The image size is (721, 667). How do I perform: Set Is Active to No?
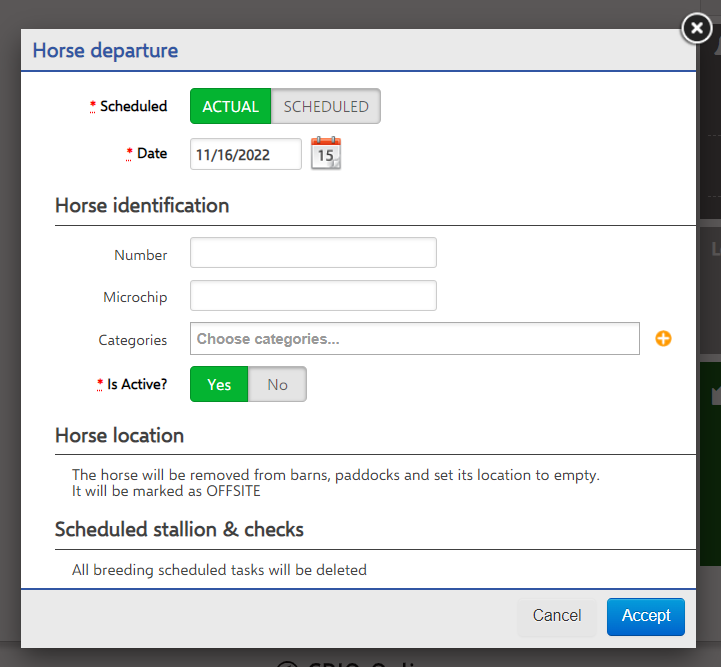277,384
